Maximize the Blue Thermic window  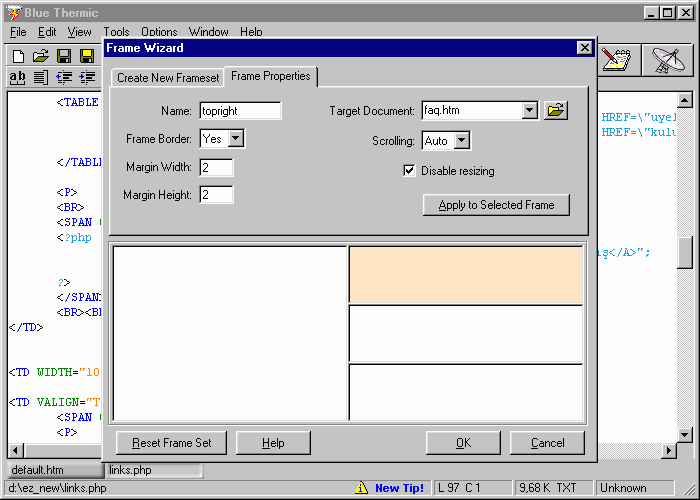coord(668,12)
